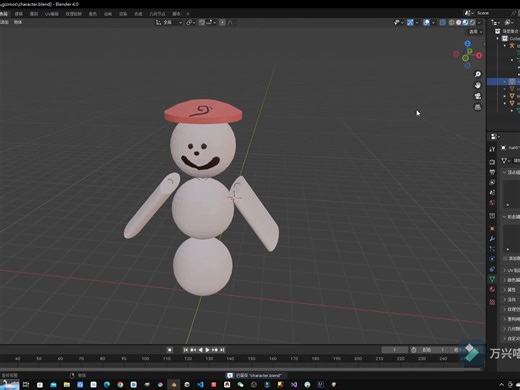
Task: Snap view to the blue Z axis
Action: (468, 44)
